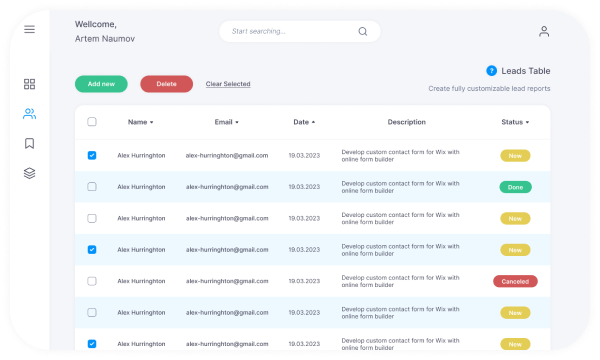
Task: Click the date in the Canceled row
Action: [x=304, y=281]
